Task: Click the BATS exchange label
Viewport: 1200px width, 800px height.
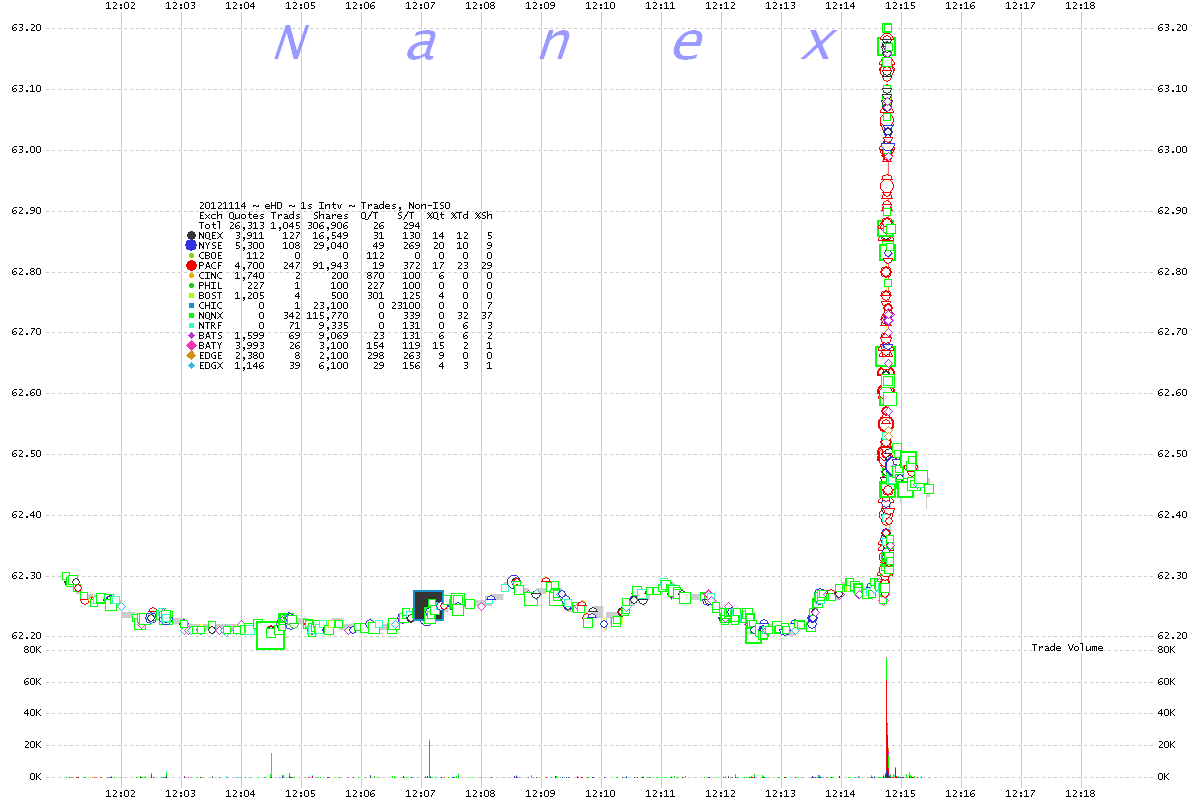Action: click(210, 335)
